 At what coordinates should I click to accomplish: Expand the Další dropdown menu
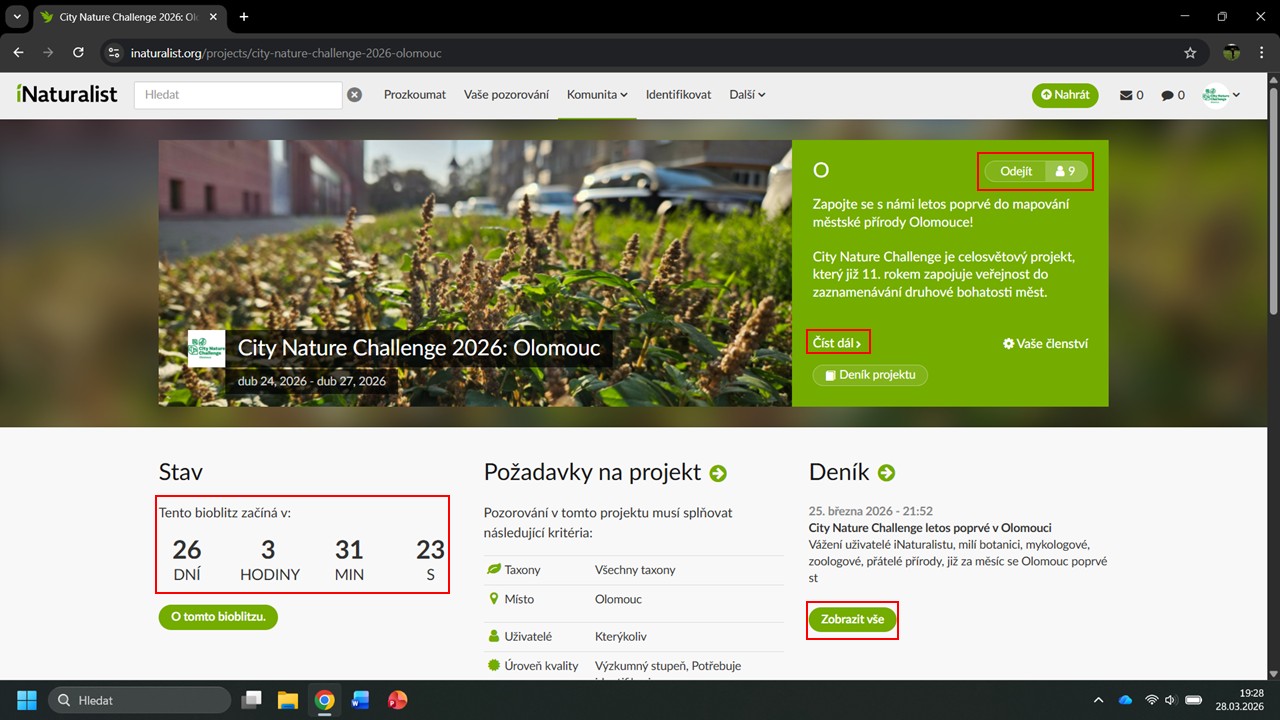pos(747,95)
